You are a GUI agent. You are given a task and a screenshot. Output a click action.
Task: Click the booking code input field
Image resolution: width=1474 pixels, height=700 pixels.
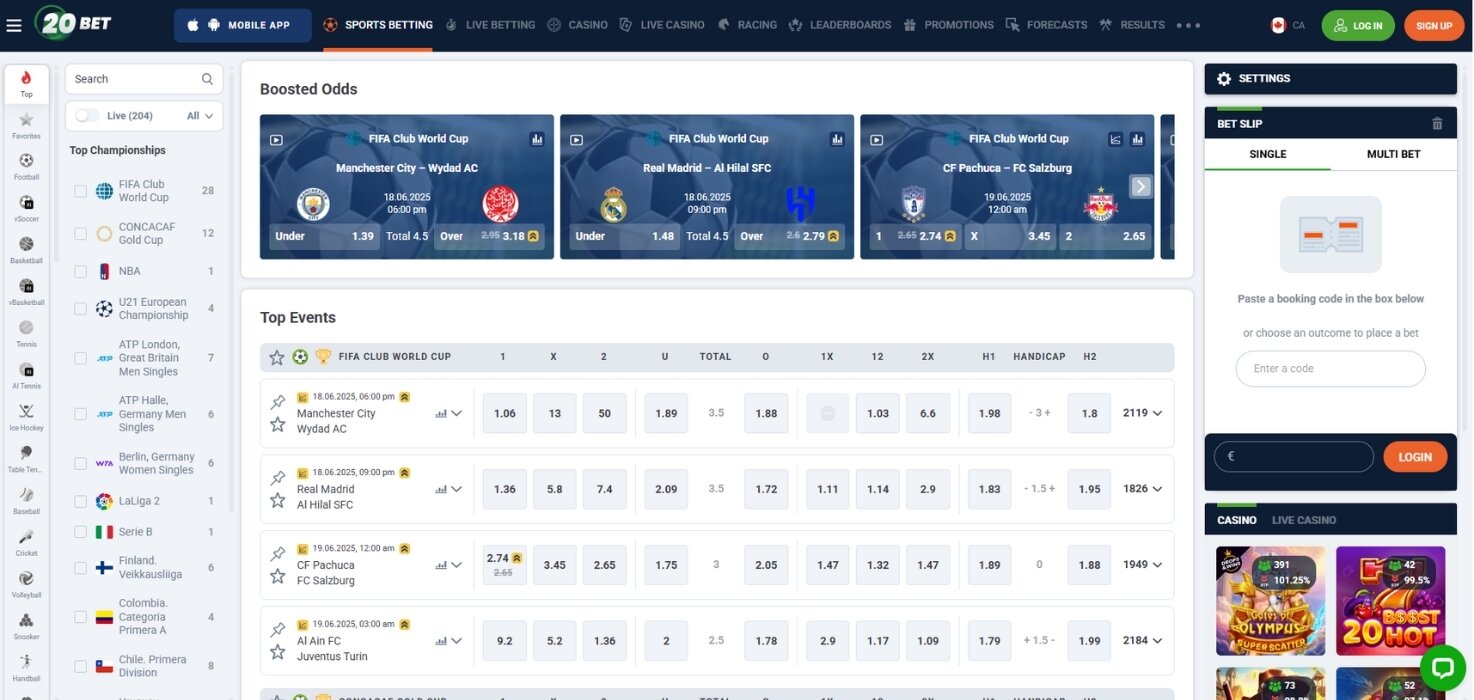pyautogui.click(x=1330, y=368)
